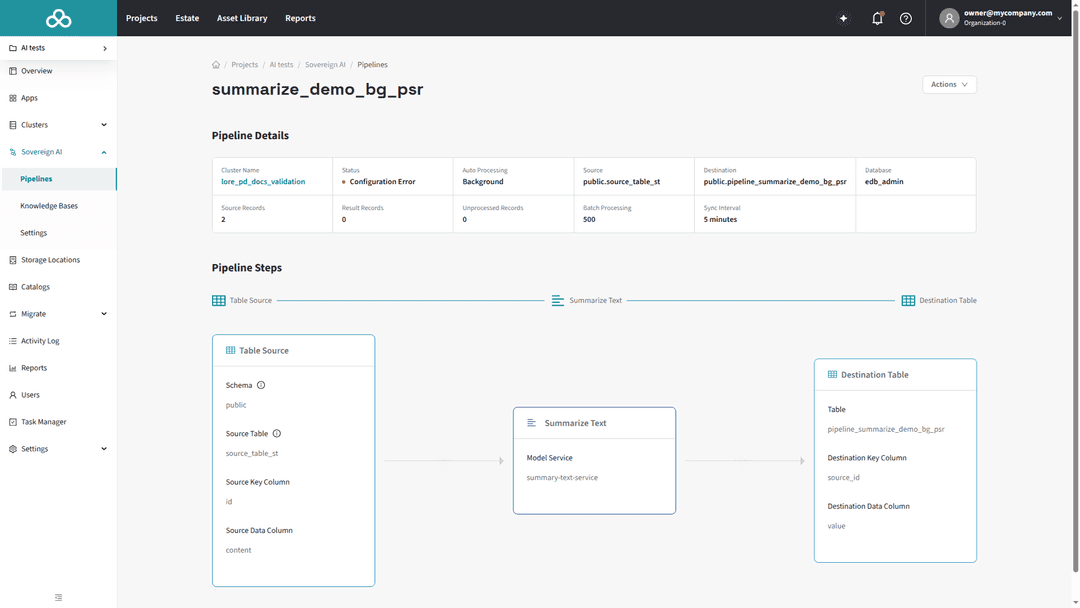Open the owner account menu
The width and height of the screenshot is (1080, 608).
pyautogui.click(x=1002, y=18)
